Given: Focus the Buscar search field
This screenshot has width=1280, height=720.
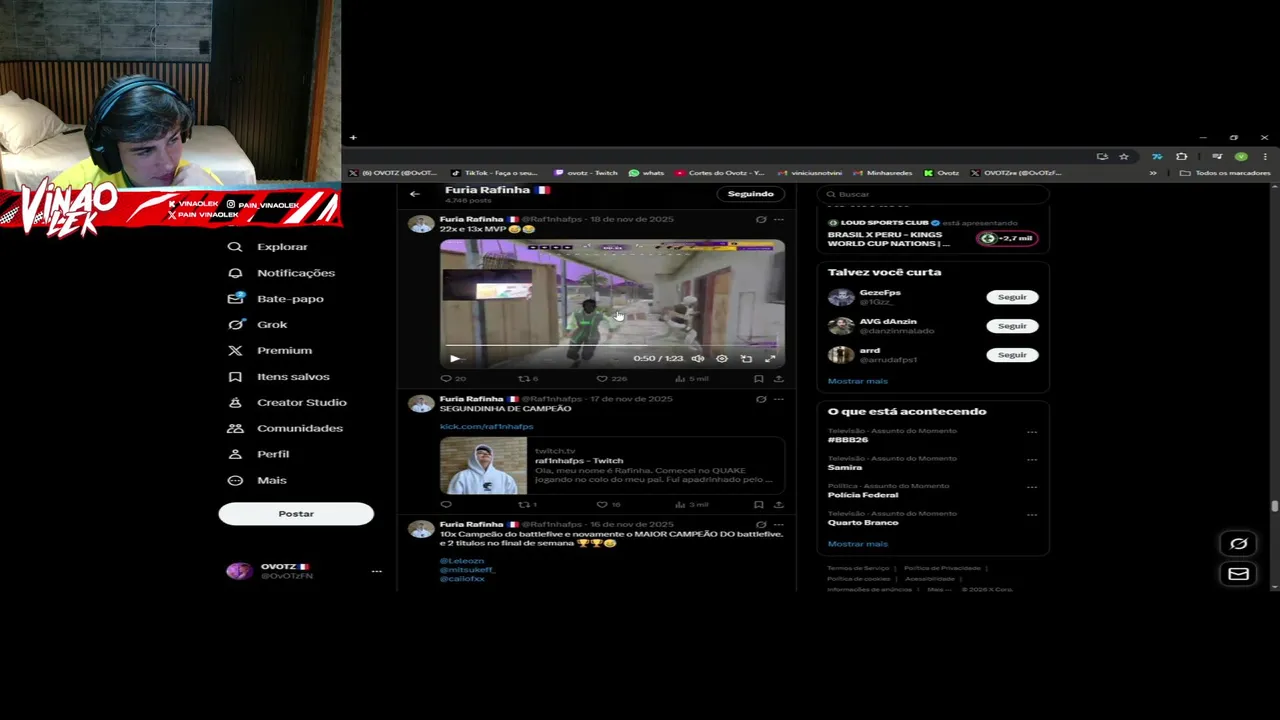Looking at the screenshot, I should (933, 194).
